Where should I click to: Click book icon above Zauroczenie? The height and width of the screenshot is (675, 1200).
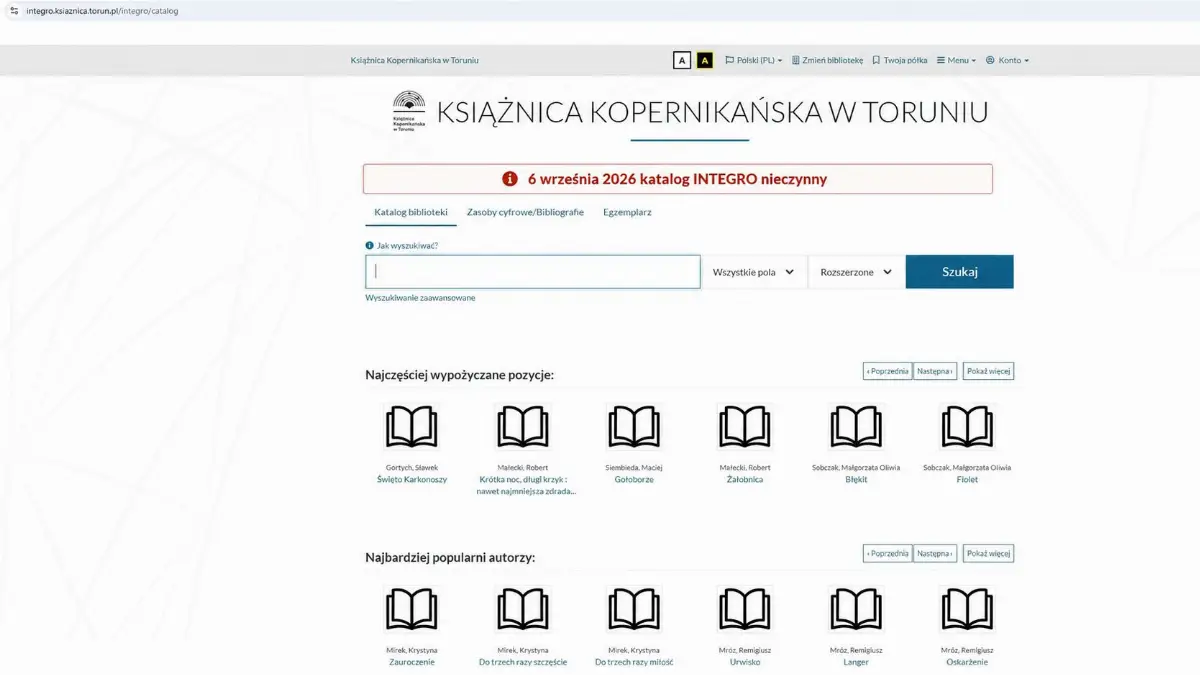[412, 609]
